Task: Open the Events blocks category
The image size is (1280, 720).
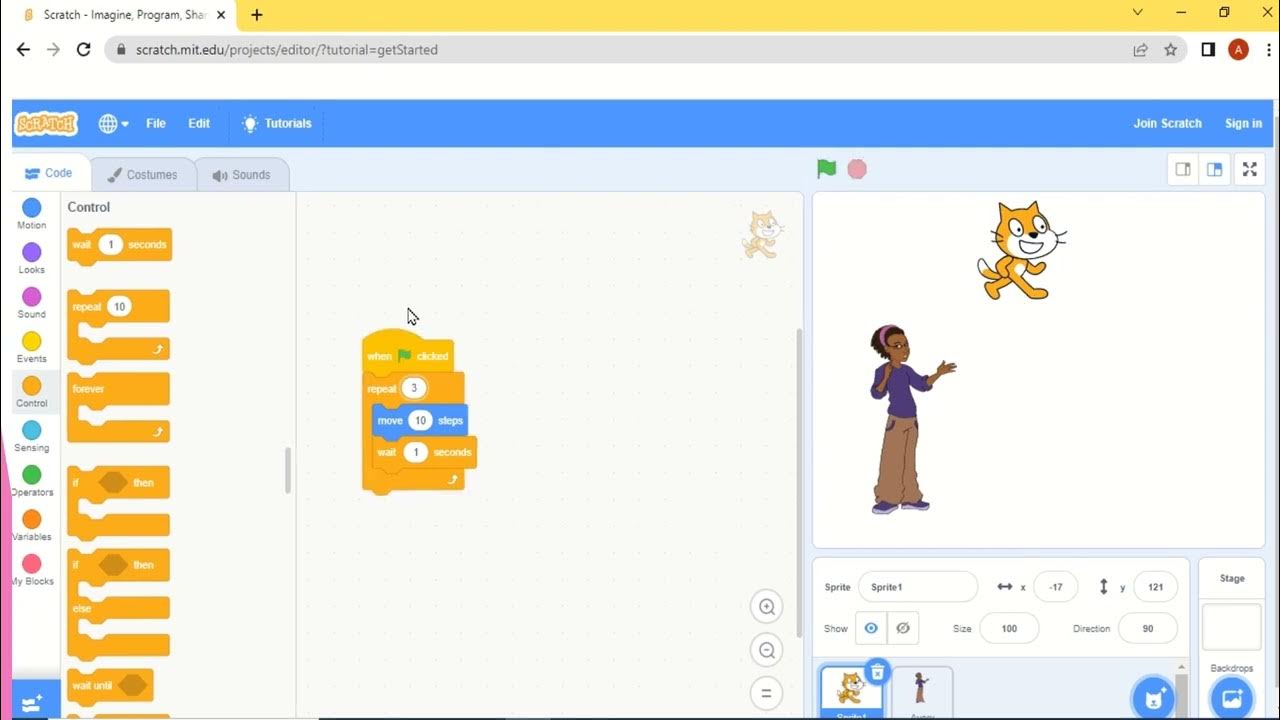Action: pyautogui.click(x=32, y=347)
